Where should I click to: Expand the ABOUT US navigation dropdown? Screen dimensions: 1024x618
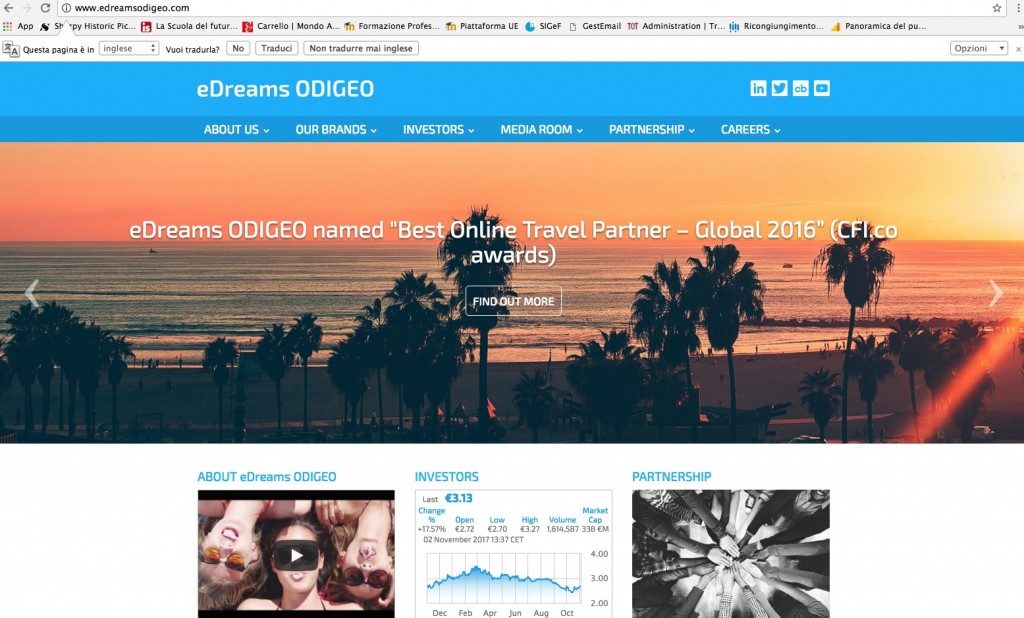(235, 129)
